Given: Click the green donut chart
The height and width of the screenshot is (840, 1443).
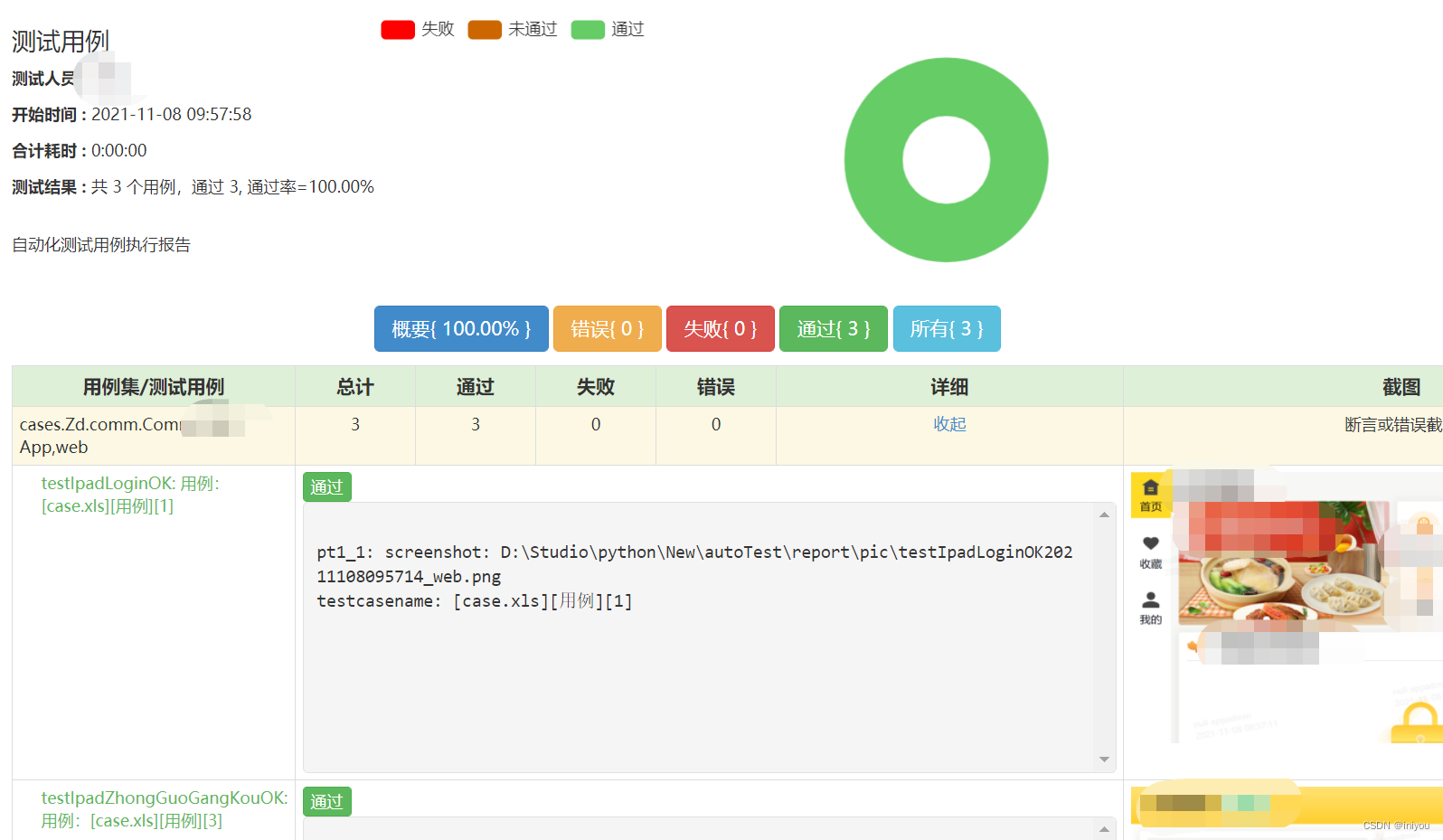Looking at the screenshot, I should tap(947, 160).
